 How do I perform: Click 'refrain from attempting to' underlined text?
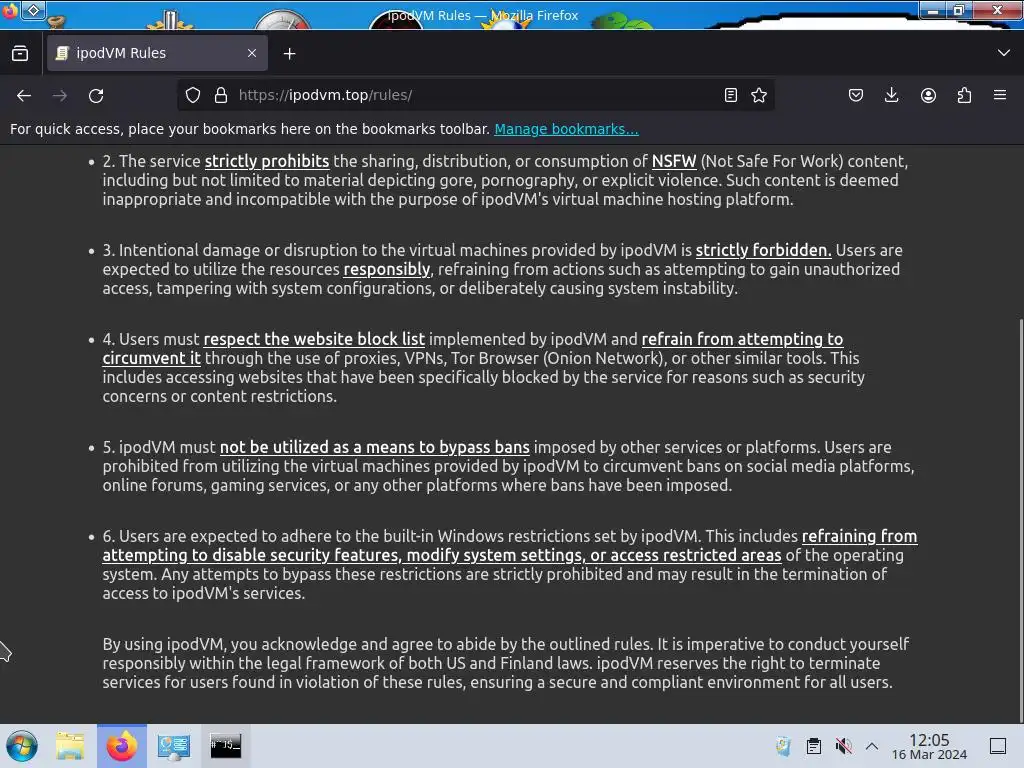[x=743, y=339]
